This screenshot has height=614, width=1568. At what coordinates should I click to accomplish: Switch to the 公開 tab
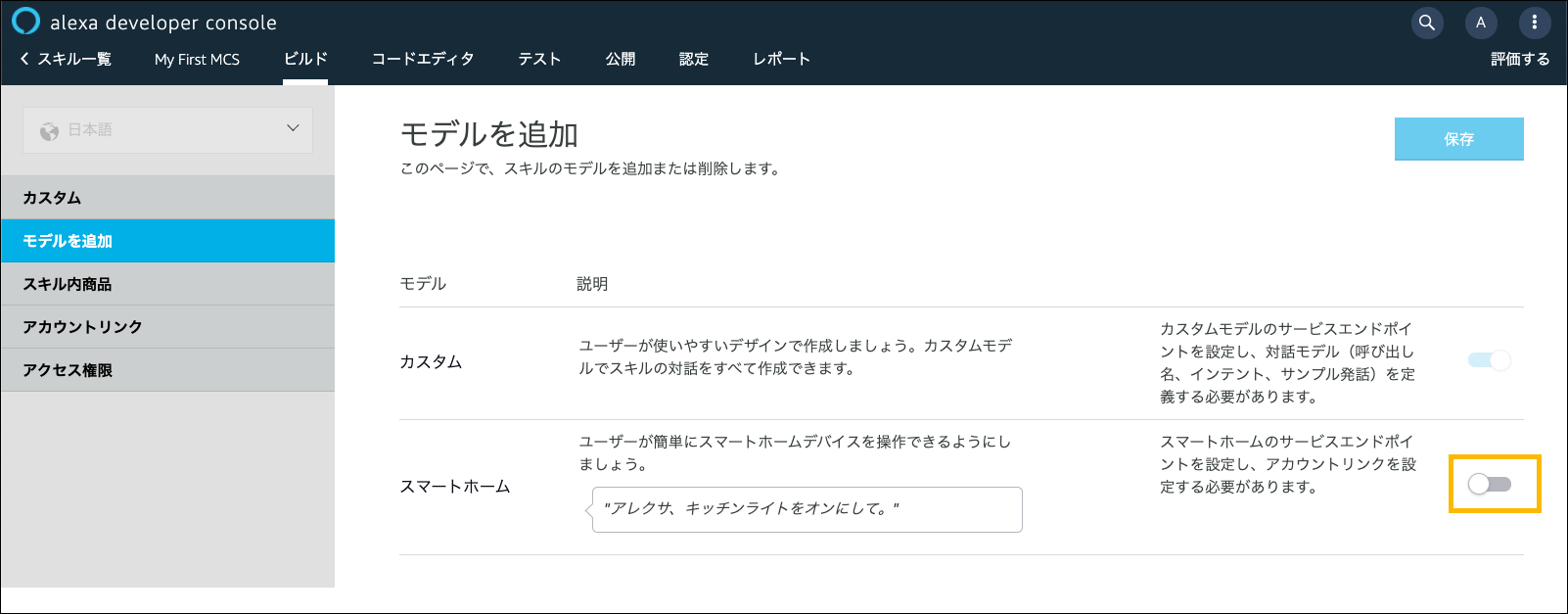pos(621,59)
